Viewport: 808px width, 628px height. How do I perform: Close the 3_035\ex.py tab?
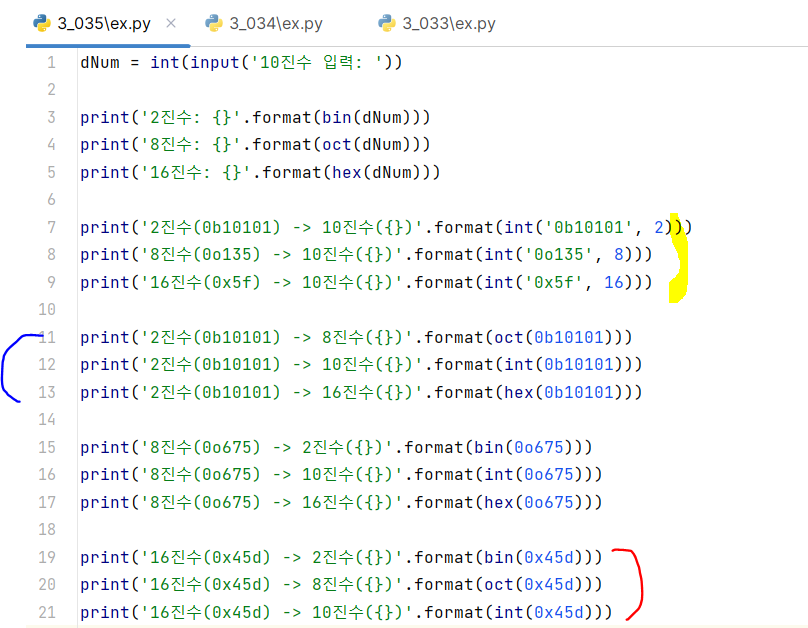pyautogui.click(x=171, y=23)
